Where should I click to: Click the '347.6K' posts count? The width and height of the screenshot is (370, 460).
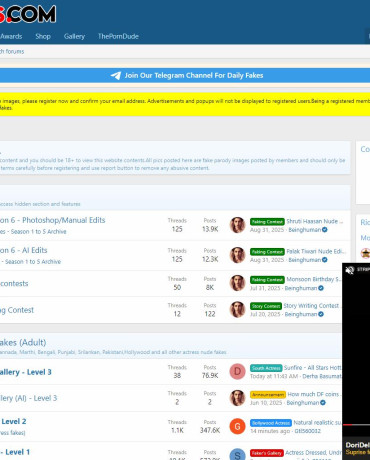tap(210, 430)
